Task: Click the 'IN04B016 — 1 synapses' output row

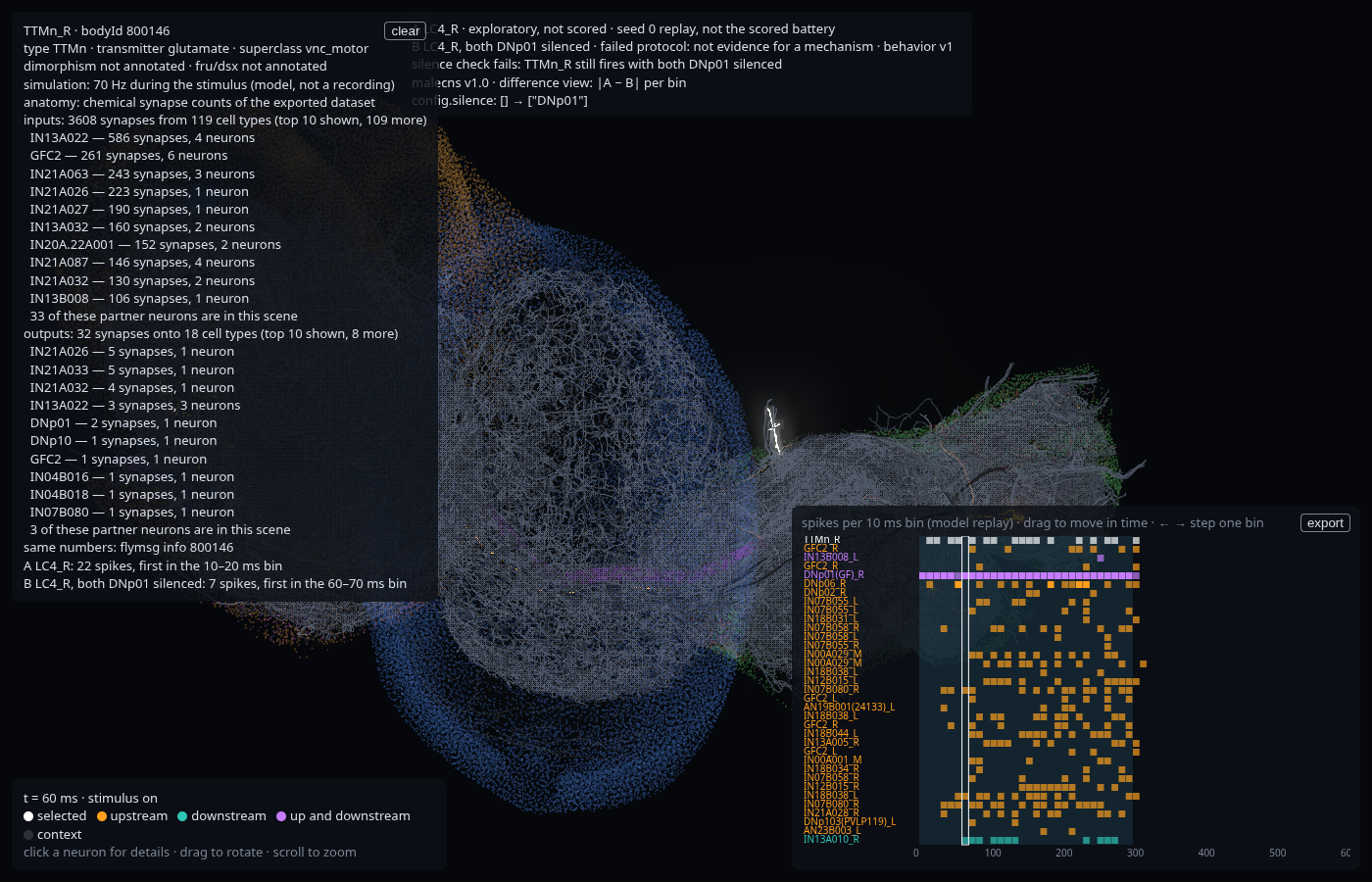Action: pos(131,477)
